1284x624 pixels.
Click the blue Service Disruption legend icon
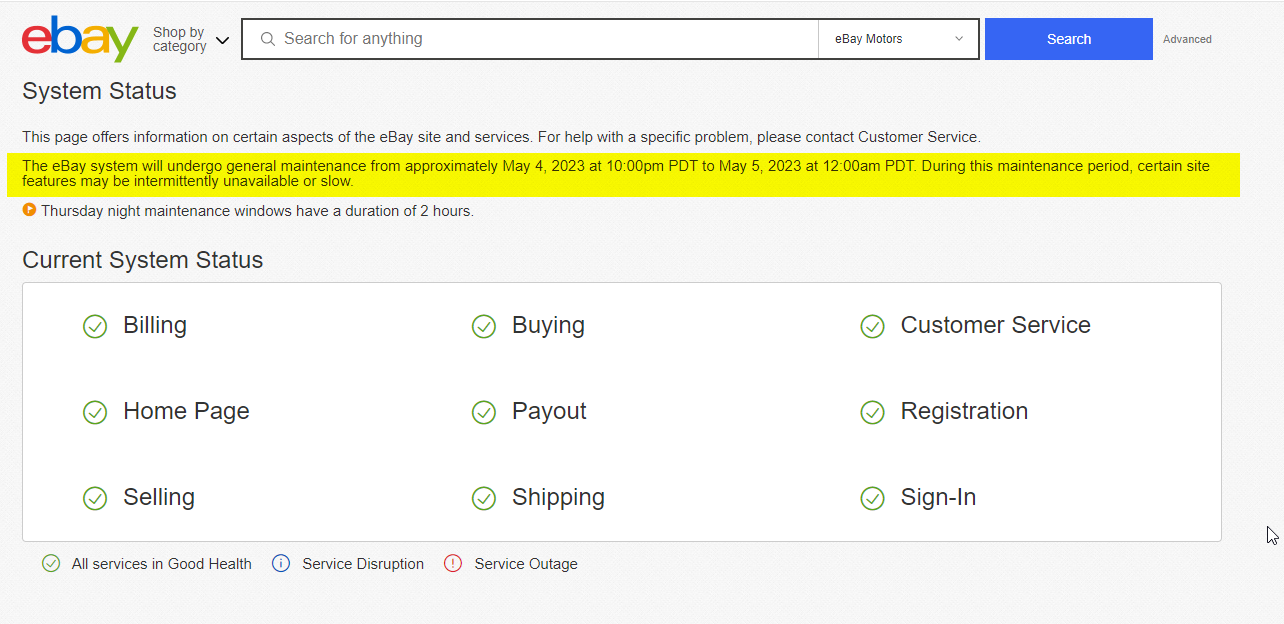tap(281, 564)
